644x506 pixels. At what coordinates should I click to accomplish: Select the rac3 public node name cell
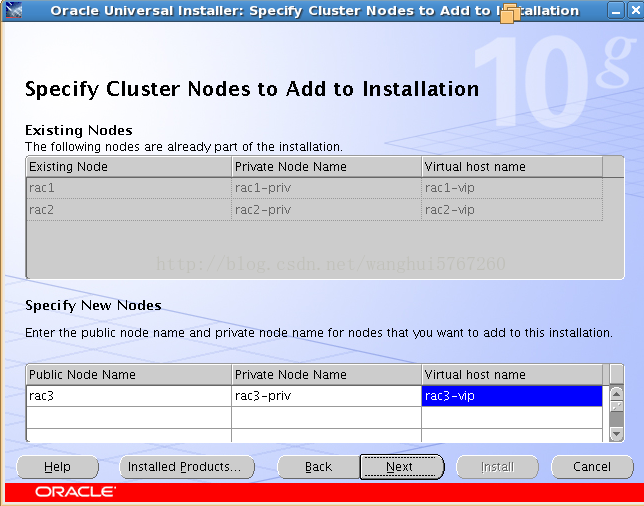point(129,396)
